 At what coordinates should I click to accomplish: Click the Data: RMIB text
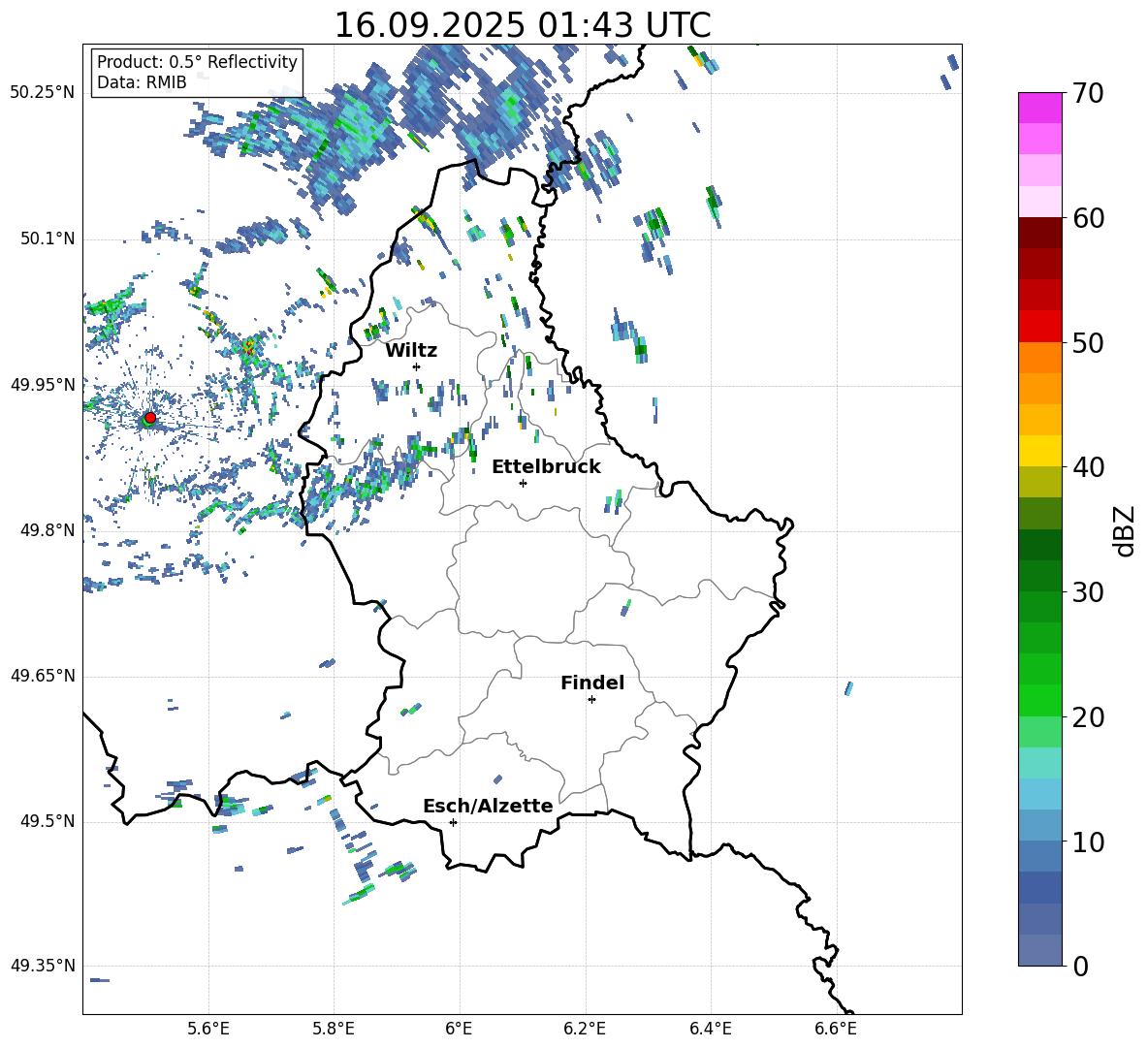click(142, 82)
